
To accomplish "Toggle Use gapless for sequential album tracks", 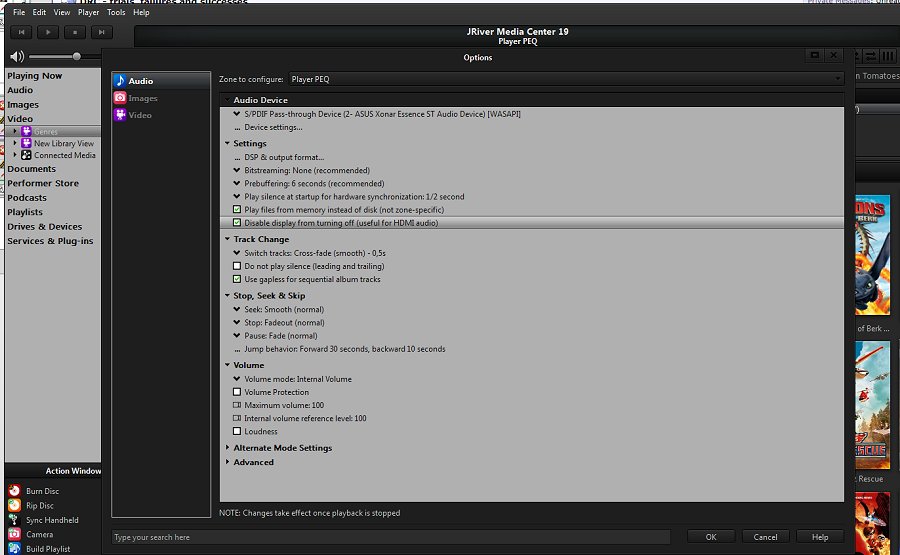I will tap(237, 279).
